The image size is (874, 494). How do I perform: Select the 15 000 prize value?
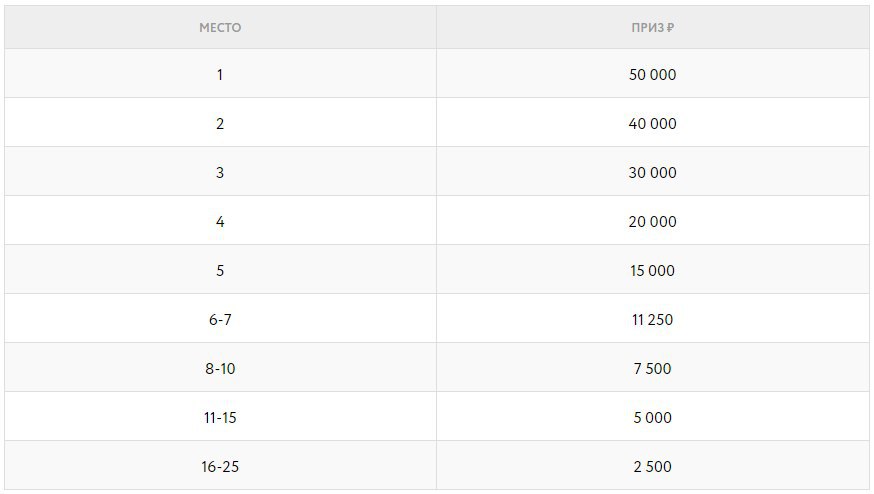652,270
